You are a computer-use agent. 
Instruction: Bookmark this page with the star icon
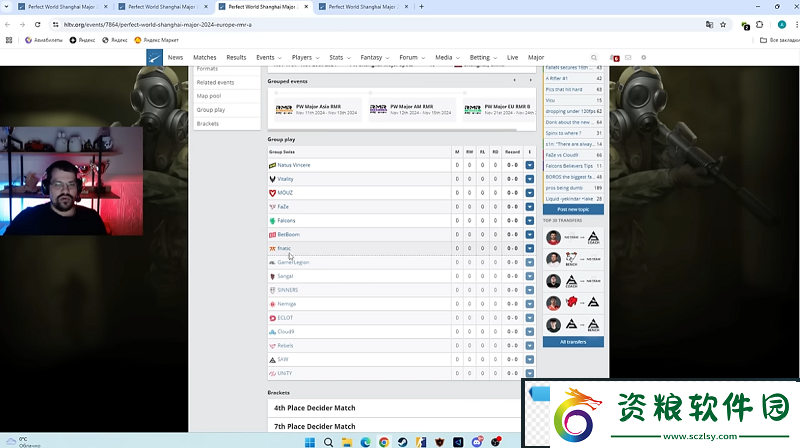click(723, 24)
